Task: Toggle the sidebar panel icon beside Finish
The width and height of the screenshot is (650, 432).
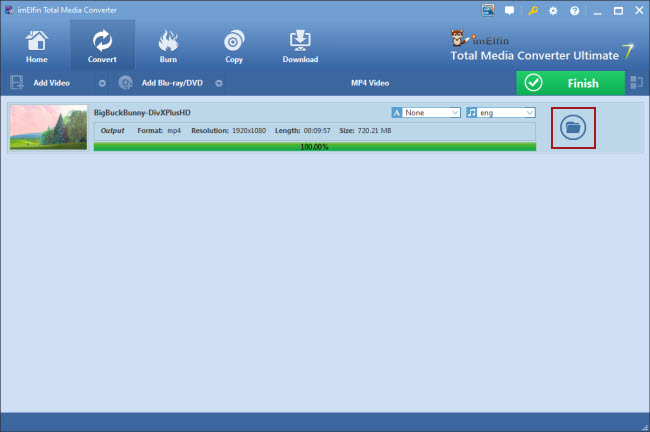Action: 636,83
